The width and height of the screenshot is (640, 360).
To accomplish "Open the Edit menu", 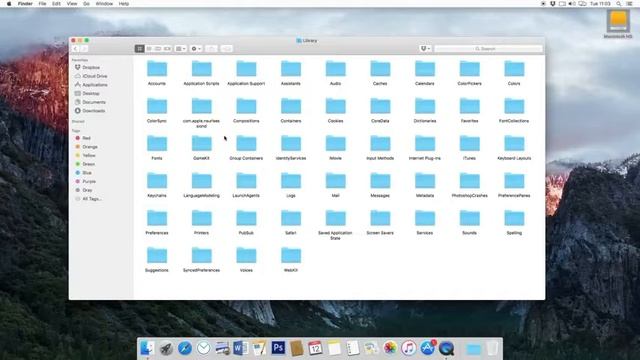I will [x=56, y=4].
